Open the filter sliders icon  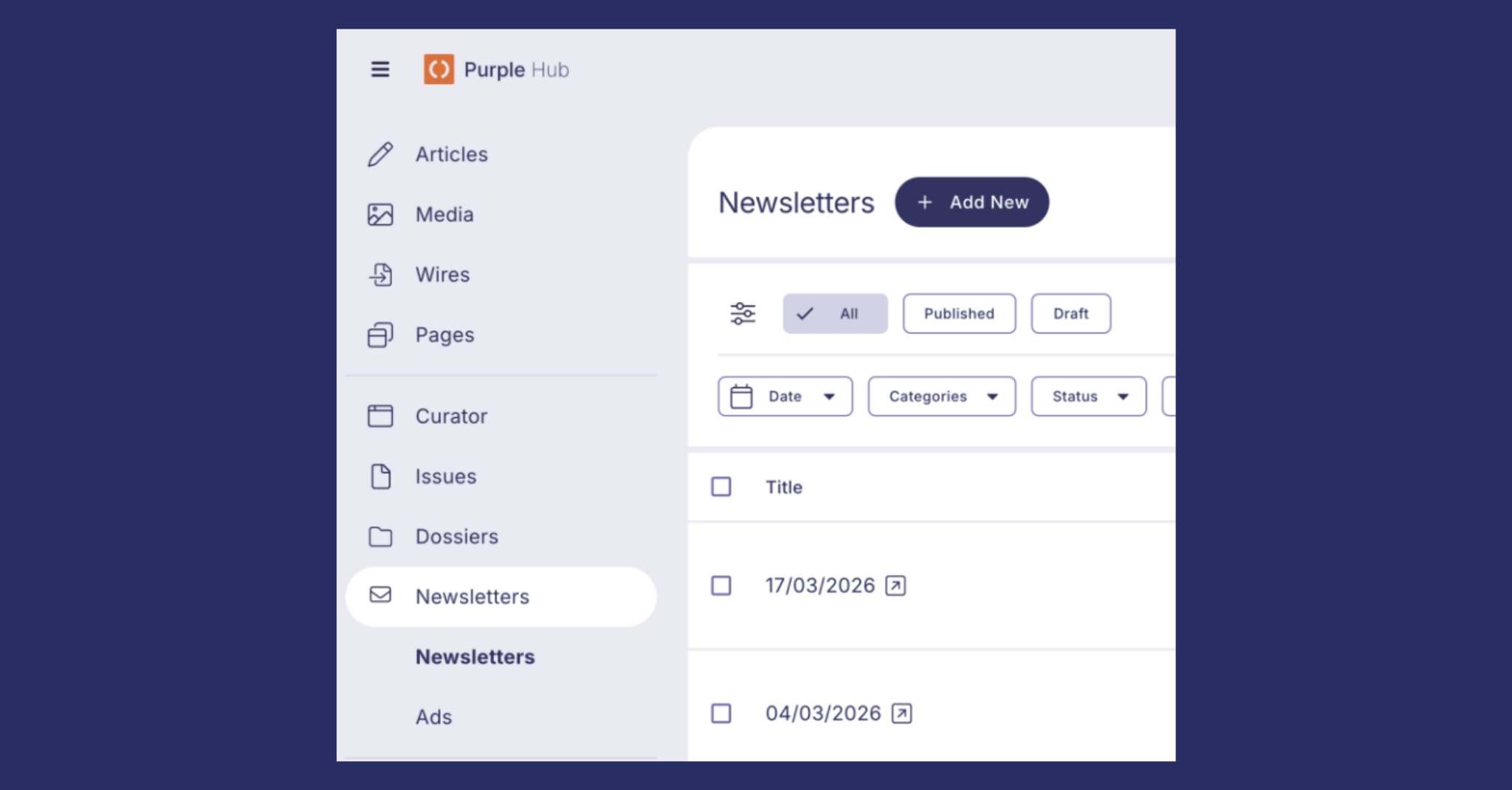point(743,314)
